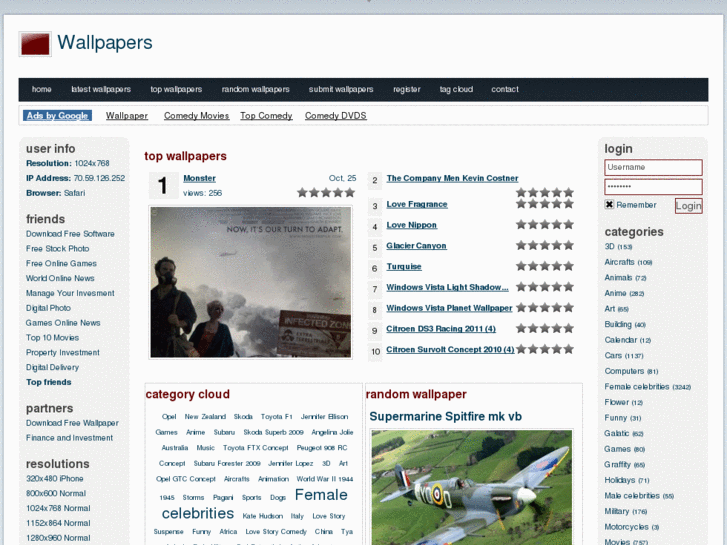
Task: Open Citroen DS3 Racing 2011 link
Action: pos(441,329)
